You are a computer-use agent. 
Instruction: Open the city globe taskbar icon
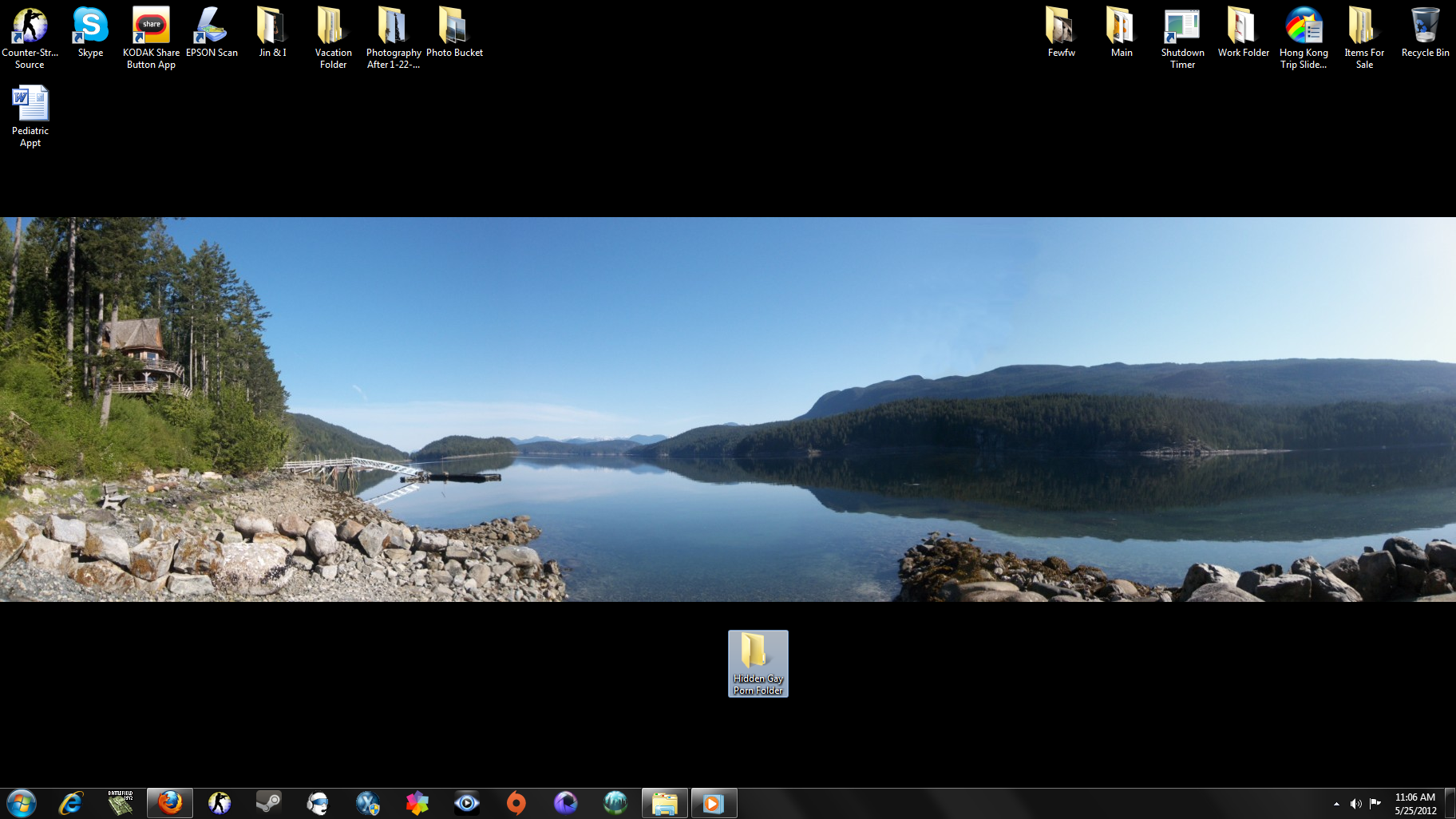(615, 803)
